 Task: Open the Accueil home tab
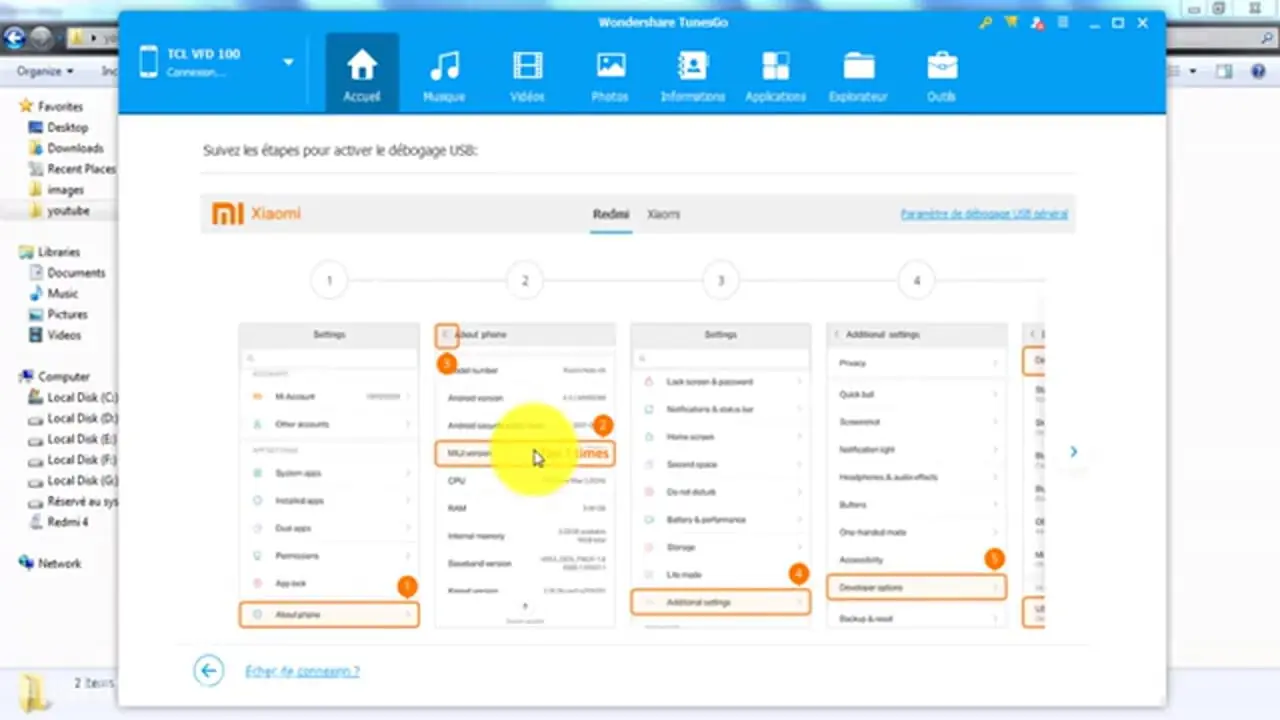coord(362,74)
